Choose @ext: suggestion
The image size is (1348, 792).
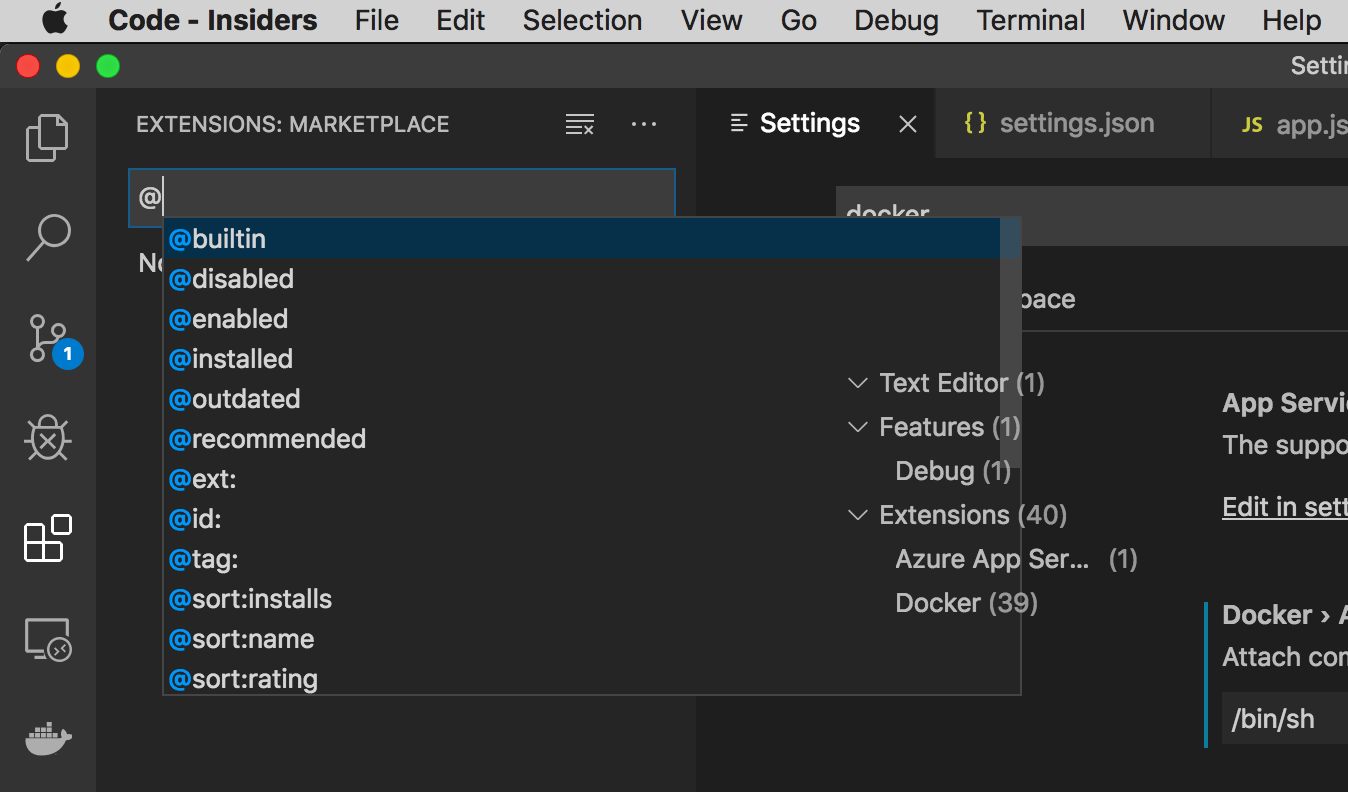pos(591,479)
